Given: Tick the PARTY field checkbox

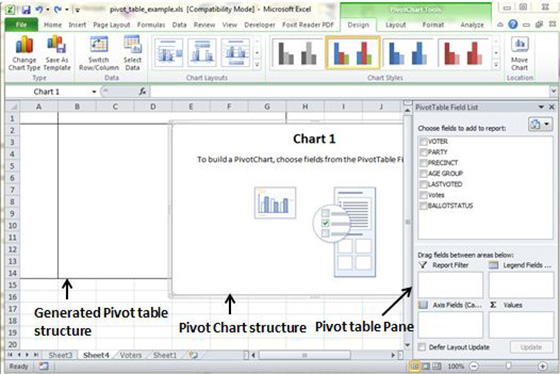Looking at the screenshot, I should click(x=423, y=152).
